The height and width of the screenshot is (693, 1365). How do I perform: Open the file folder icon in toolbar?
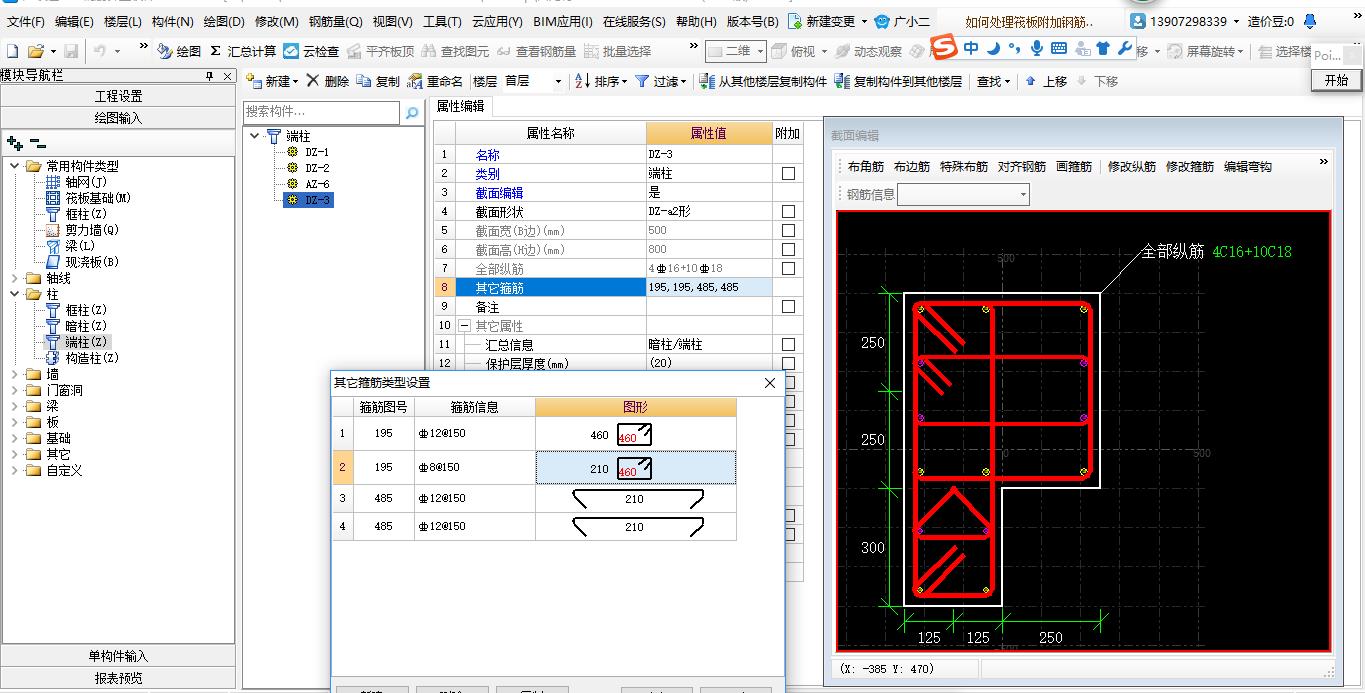[x=35, y=51]
